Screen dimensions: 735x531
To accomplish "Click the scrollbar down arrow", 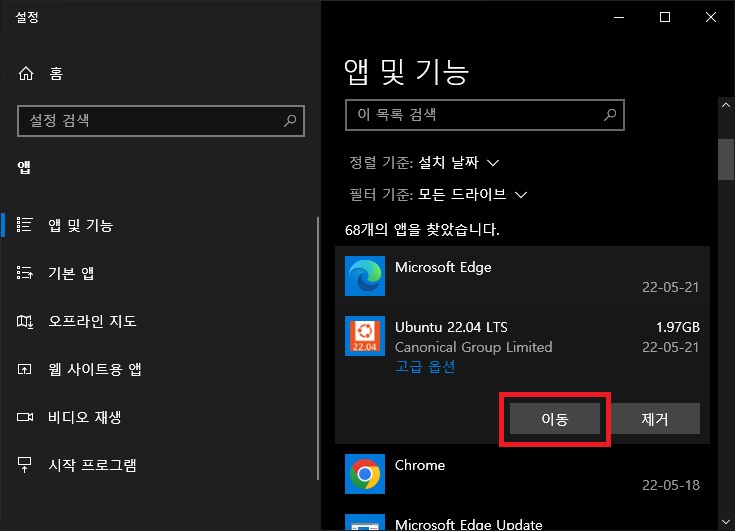I will [x=726, y=522].
